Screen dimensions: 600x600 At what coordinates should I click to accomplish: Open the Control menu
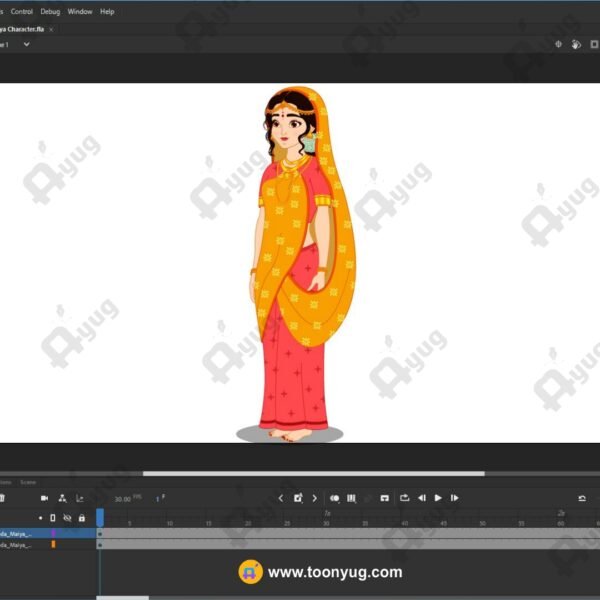coord(22,11)
